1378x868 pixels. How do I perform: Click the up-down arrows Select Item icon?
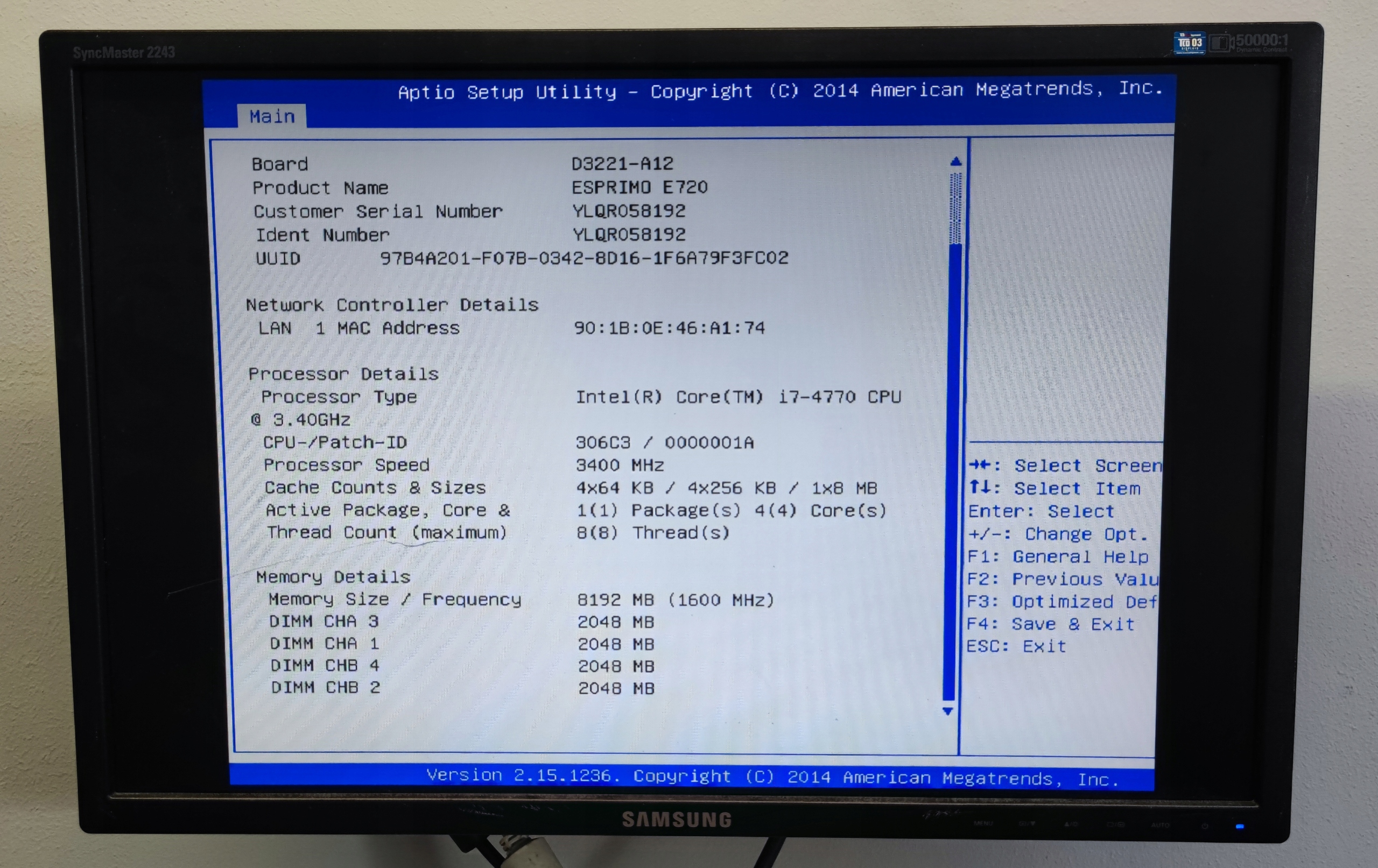click(980, 488)
